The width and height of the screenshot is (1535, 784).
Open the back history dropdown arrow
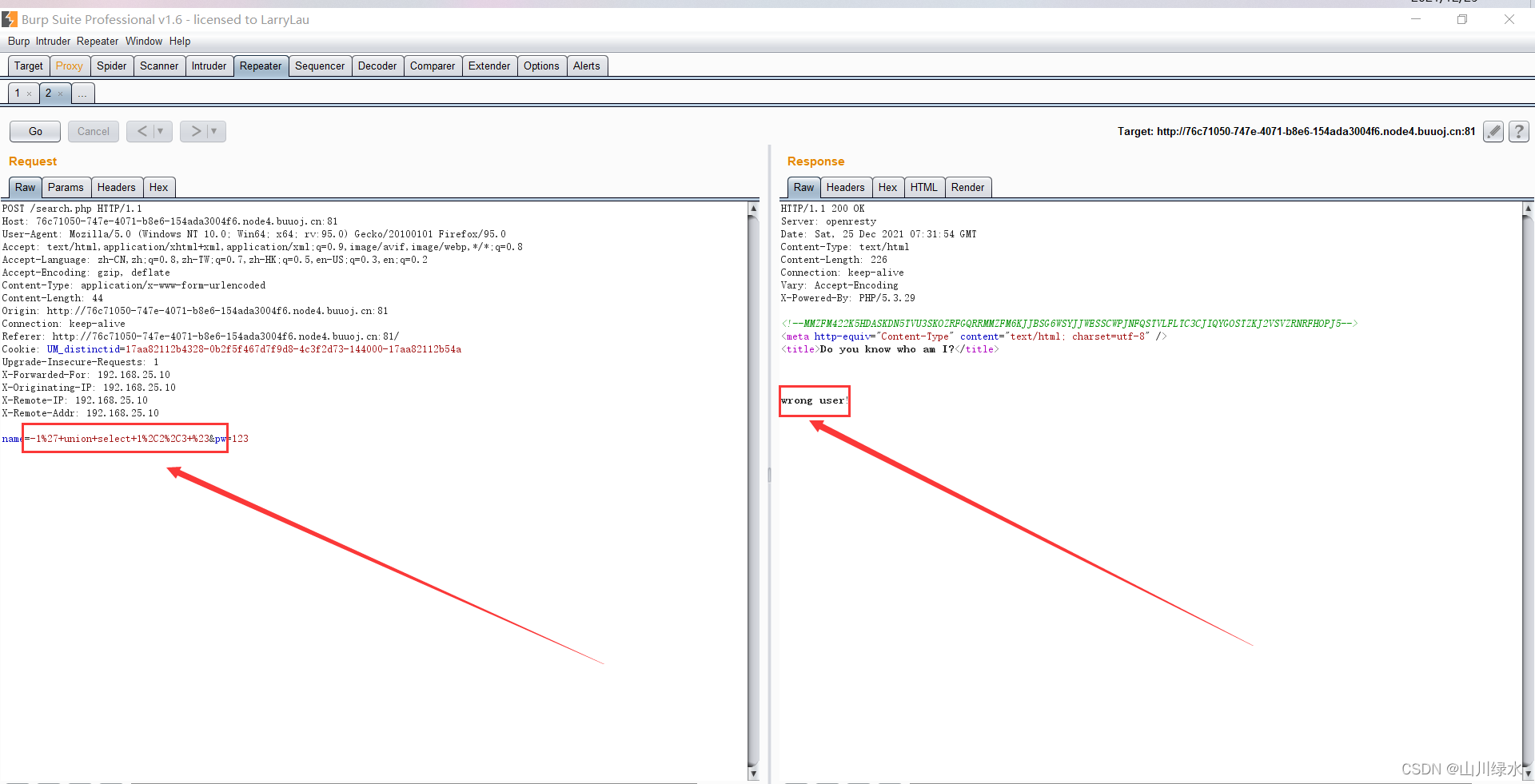point(161,131)
